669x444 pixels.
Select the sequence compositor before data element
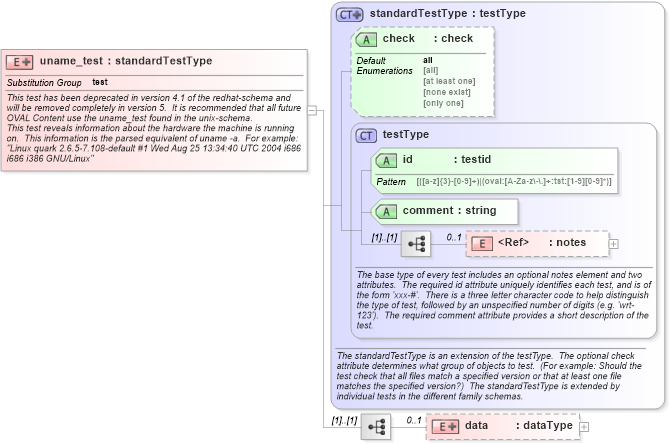pos(376,427)
